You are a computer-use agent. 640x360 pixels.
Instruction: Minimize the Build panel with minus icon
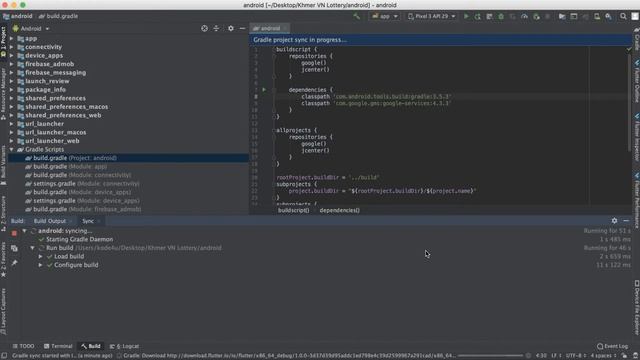(626, 221)
